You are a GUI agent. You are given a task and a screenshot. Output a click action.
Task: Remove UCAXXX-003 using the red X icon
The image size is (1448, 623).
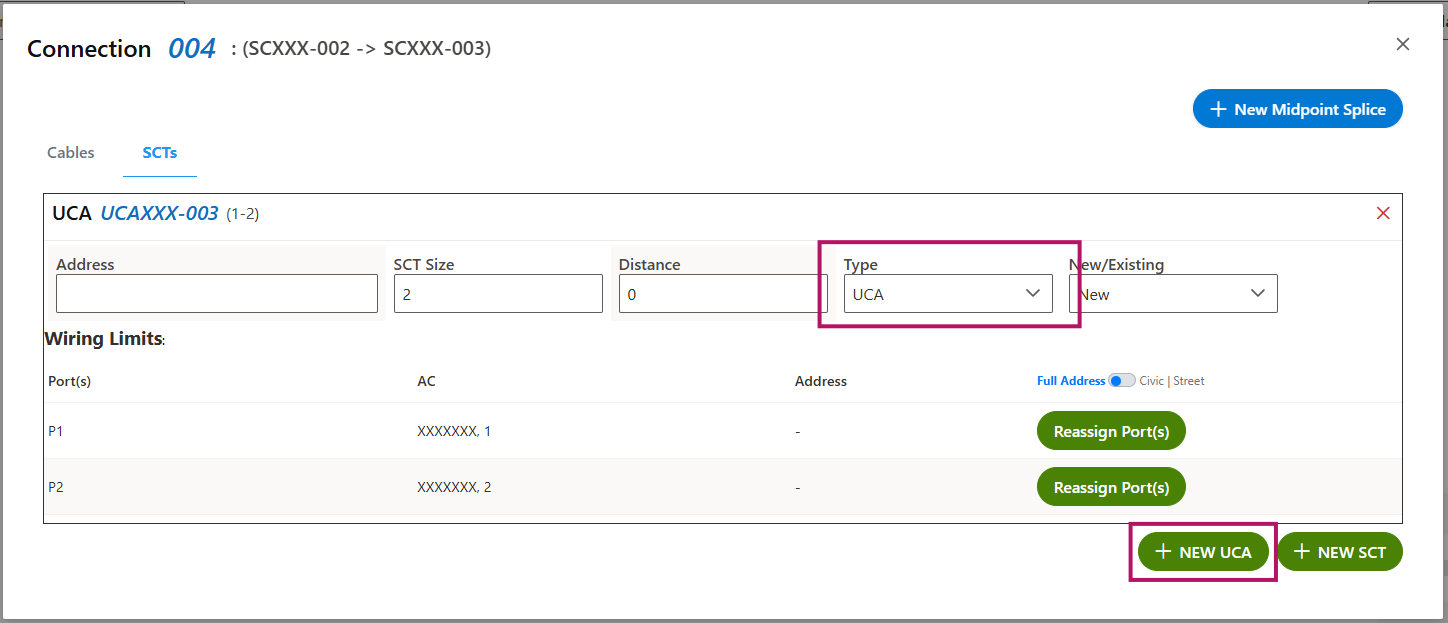coord(1383,213)
